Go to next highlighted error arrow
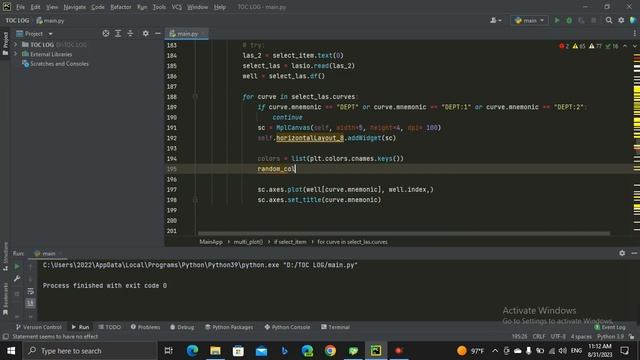Viewport: 640px width, 360px height. click(x=634, y=46)
